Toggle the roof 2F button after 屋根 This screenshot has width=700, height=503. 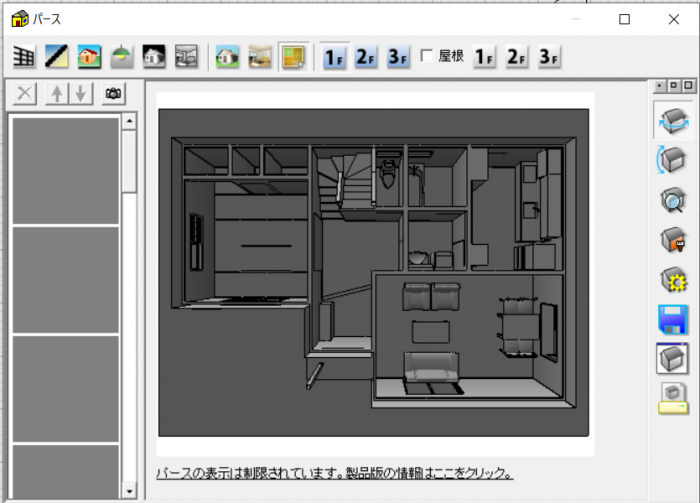pos(517,57)
